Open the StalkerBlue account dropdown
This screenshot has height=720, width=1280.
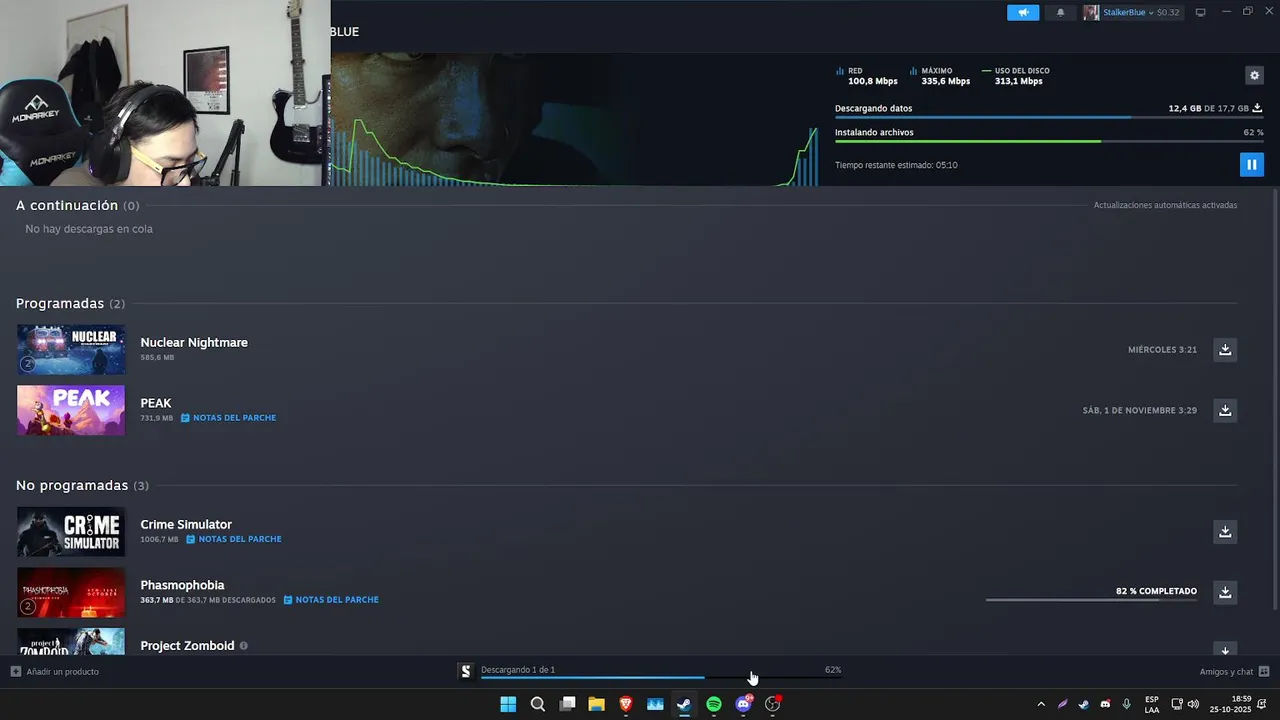tap(1131, 12)
